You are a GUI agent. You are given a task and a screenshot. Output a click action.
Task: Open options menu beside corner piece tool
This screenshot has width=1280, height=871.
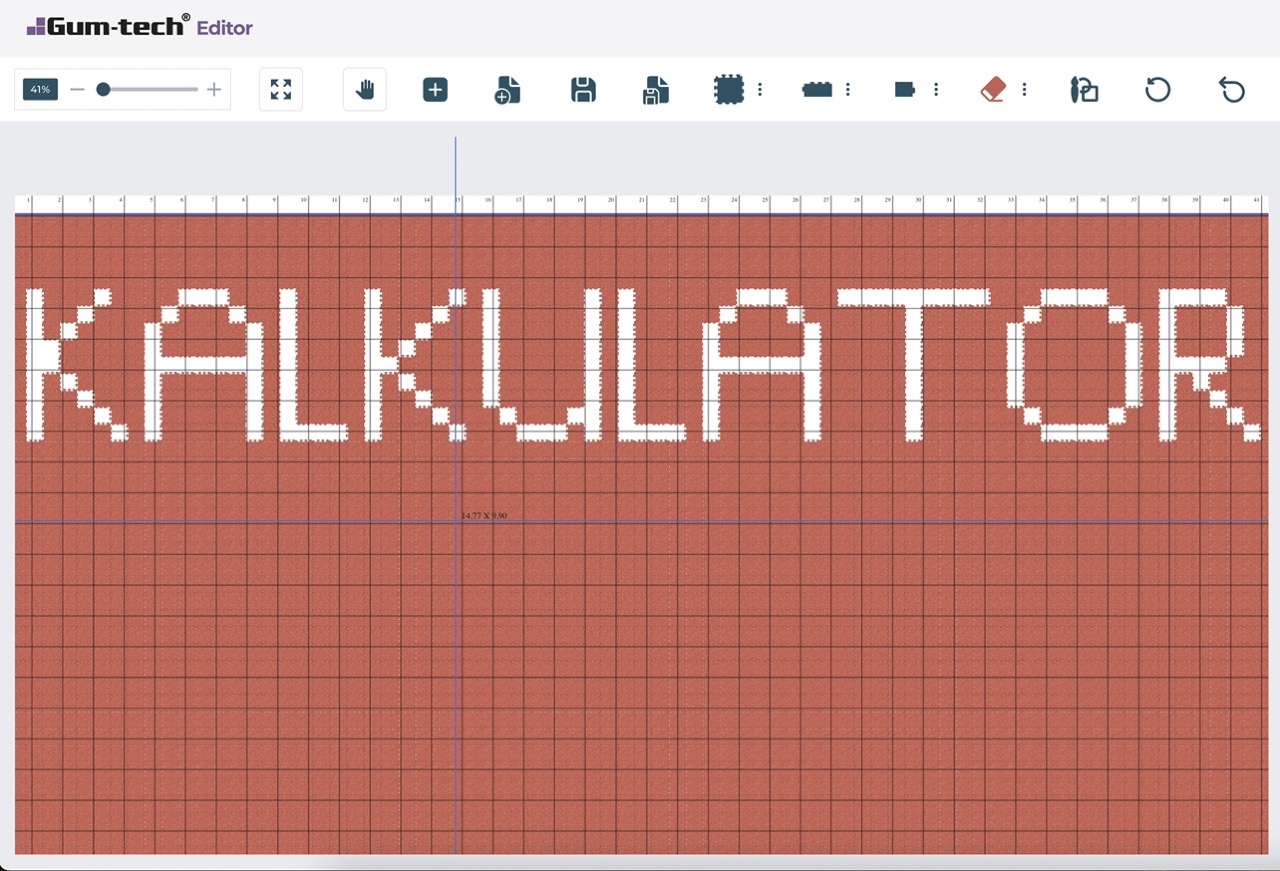pos(936,90)
